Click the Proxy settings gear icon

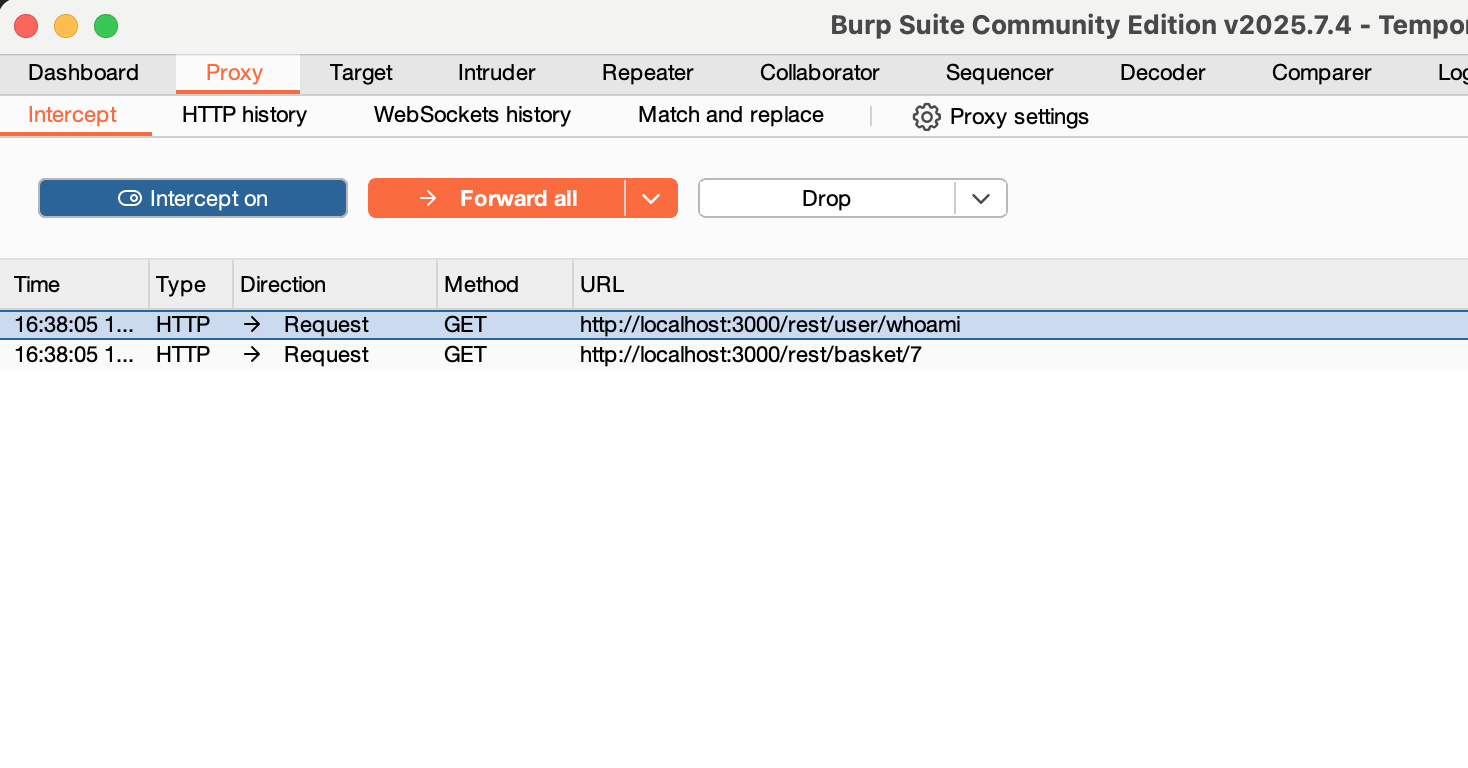coord(926,117)
